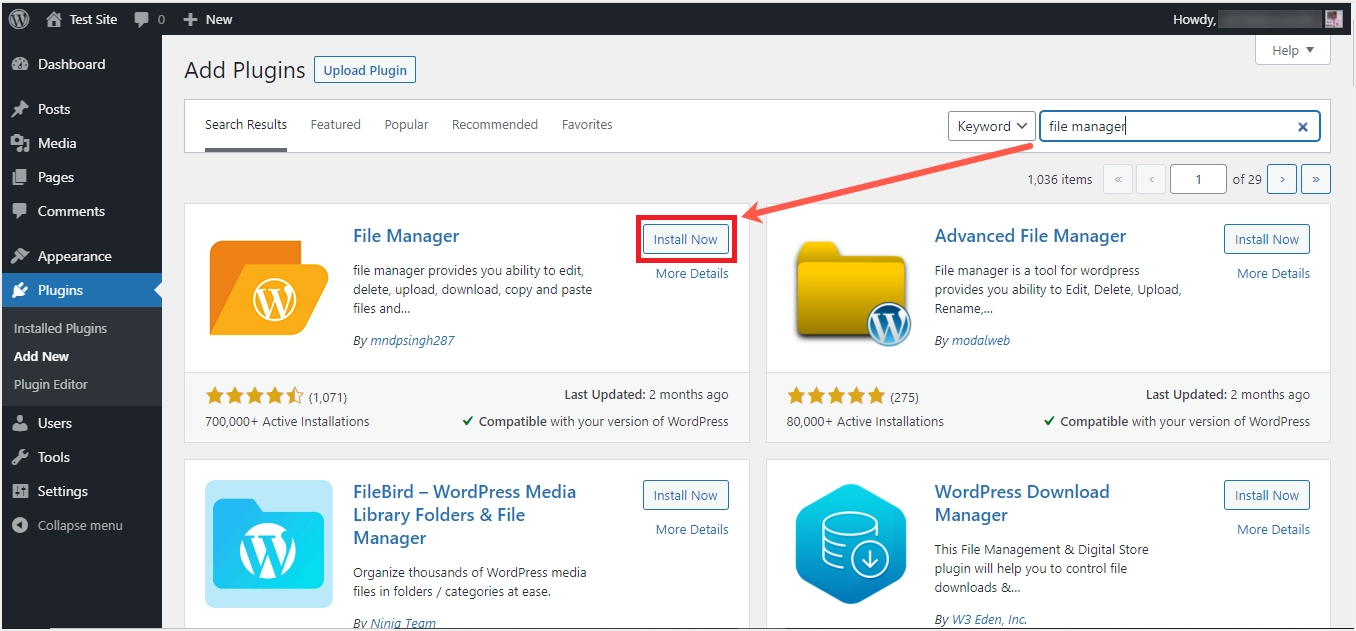Open author modalweb link
Image resolution: width=1356 pixels, height=631 pixels.
point(980,340)
